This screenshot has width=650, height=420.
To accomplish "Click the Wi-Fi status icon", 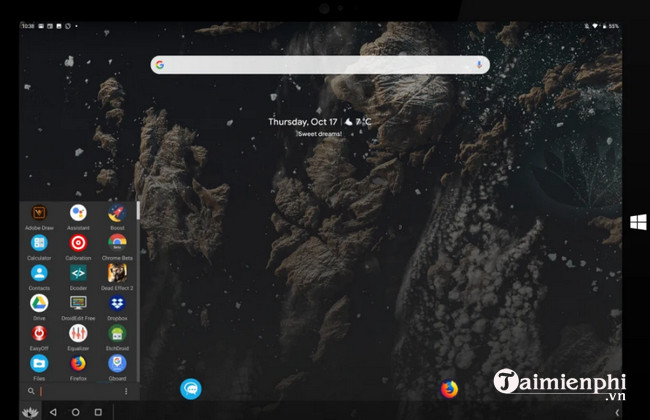I will pos(595,26).
